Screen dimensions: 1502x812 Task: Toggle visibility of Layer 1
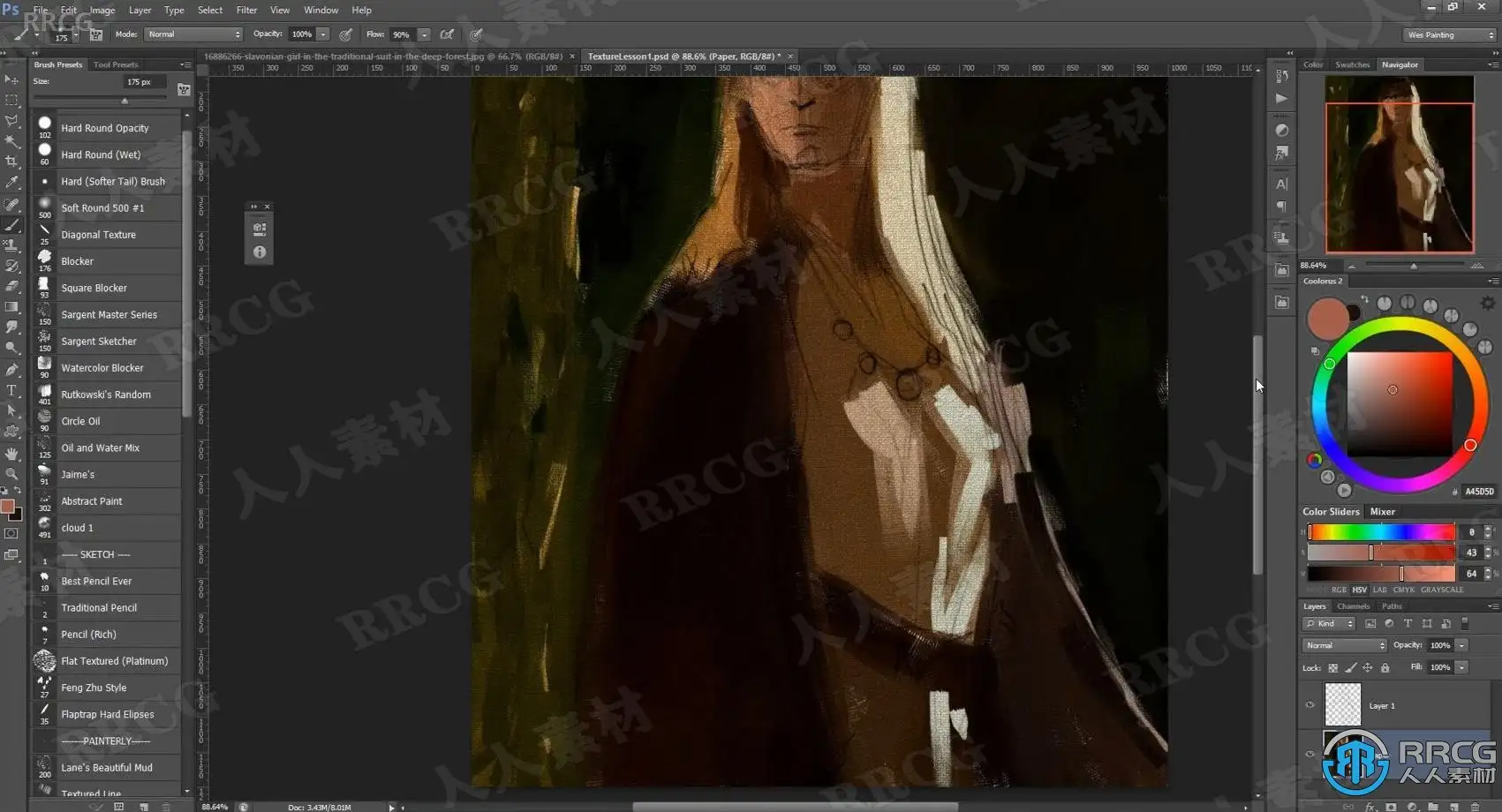[1310, 705]
